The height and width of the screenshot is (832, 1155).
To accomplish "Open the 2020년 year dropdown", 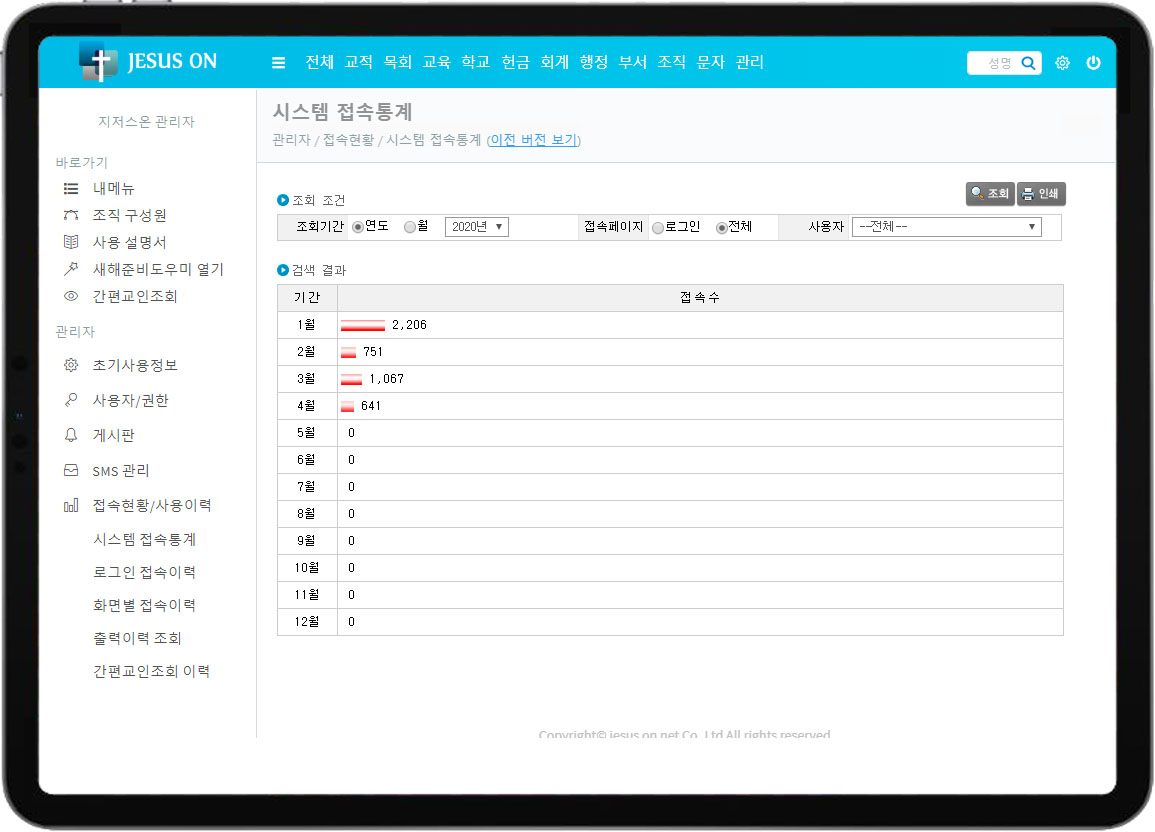I will pos(476,227).
